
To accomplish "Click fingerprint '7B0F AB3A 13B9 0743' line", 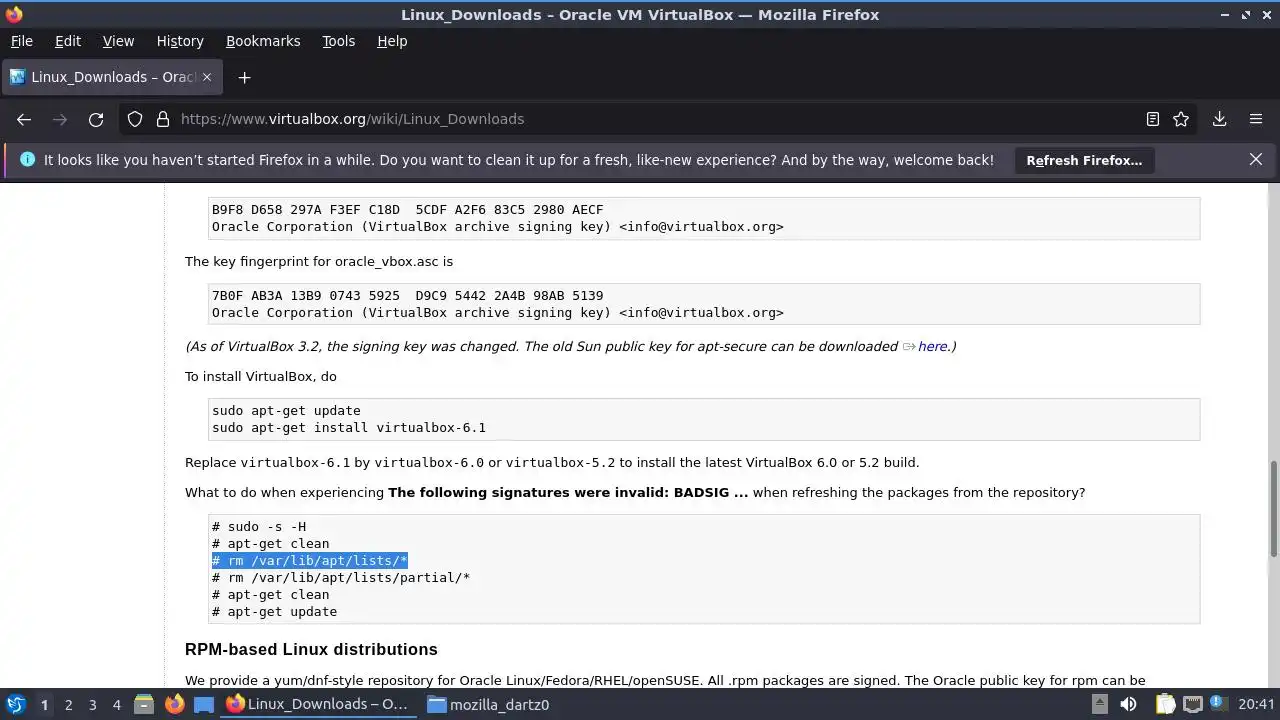I will coord(407,295).
